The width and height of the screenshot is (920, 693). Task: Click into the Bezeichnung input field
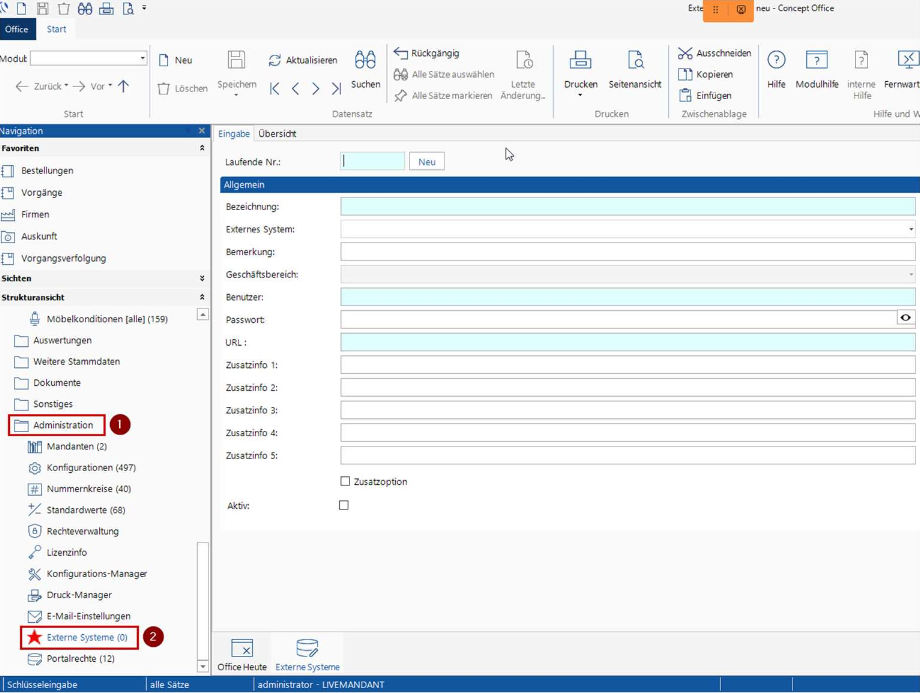[627, 206]
